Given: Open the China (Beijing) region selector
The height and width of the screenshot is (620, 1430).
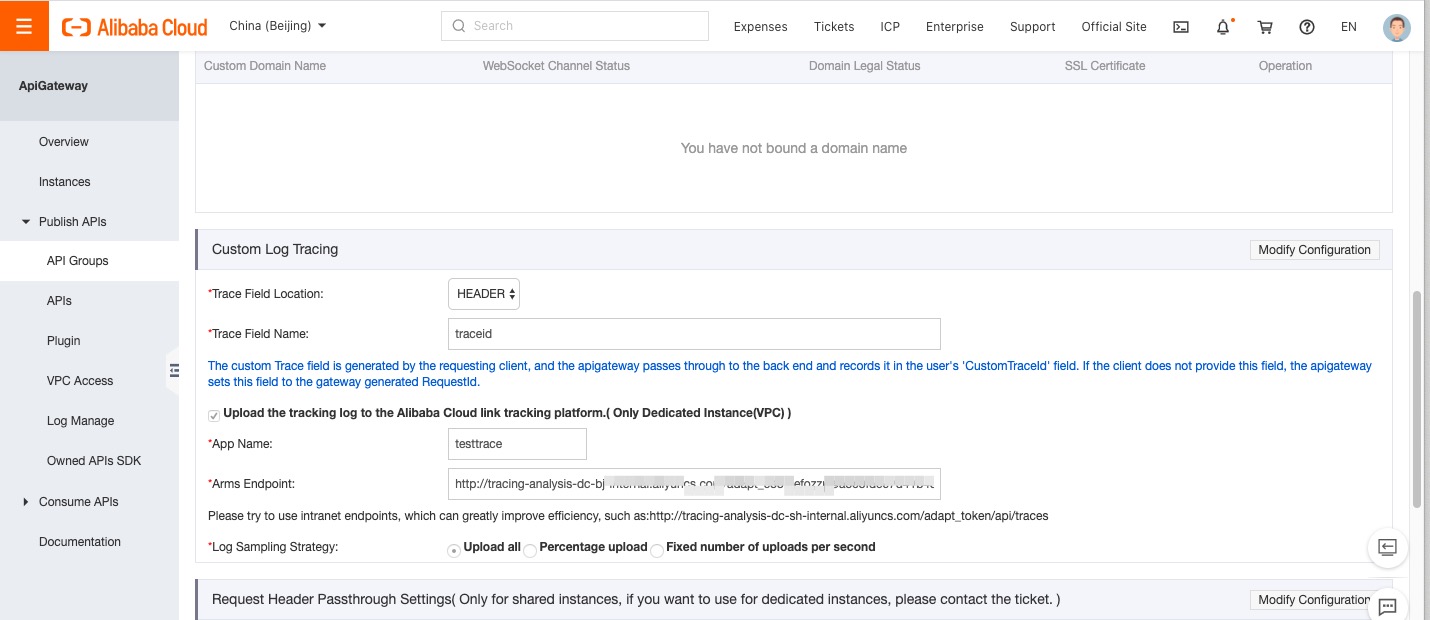Looking at the screenshot, I should pos(278,26).
